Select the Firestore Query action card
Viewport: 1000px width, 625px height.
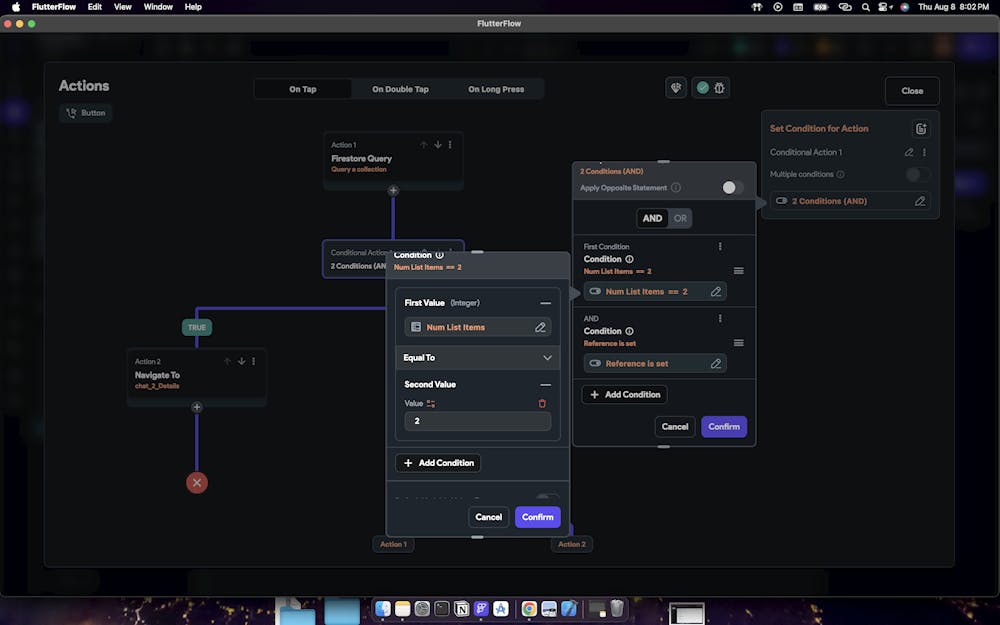pyautogui.click(x=393, y=159)
